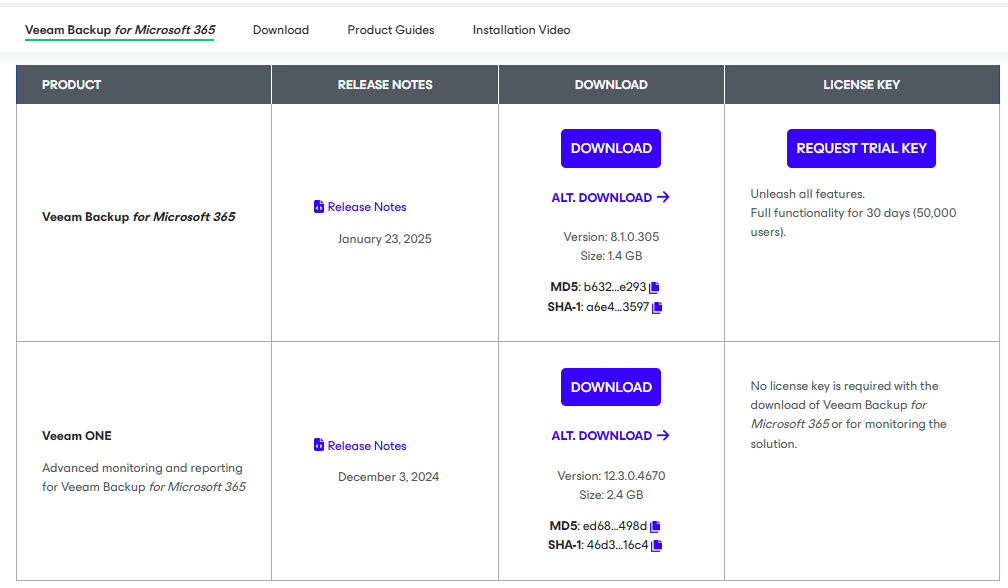This screenshot has width=1008, height=588.
Task: Download Veeam ONE version 12.3.0.4670
Action: coord(611,387)
